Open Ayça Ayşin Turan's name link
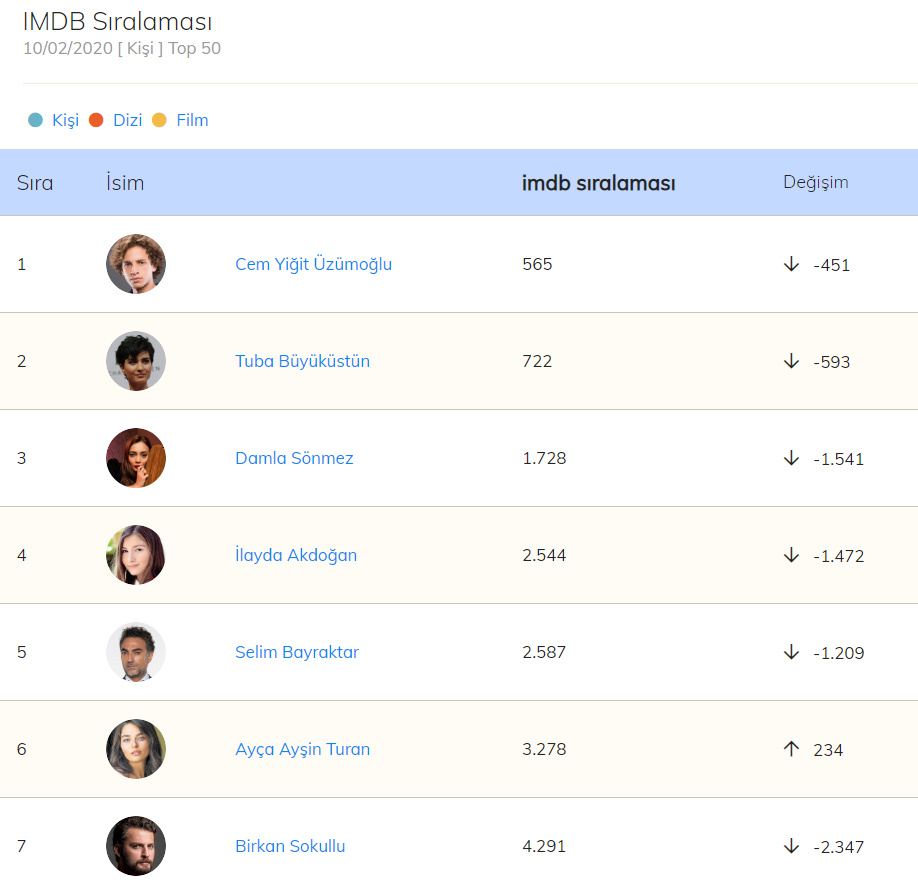This screenshot has width=918, height=886. click(x=302, y=749)
